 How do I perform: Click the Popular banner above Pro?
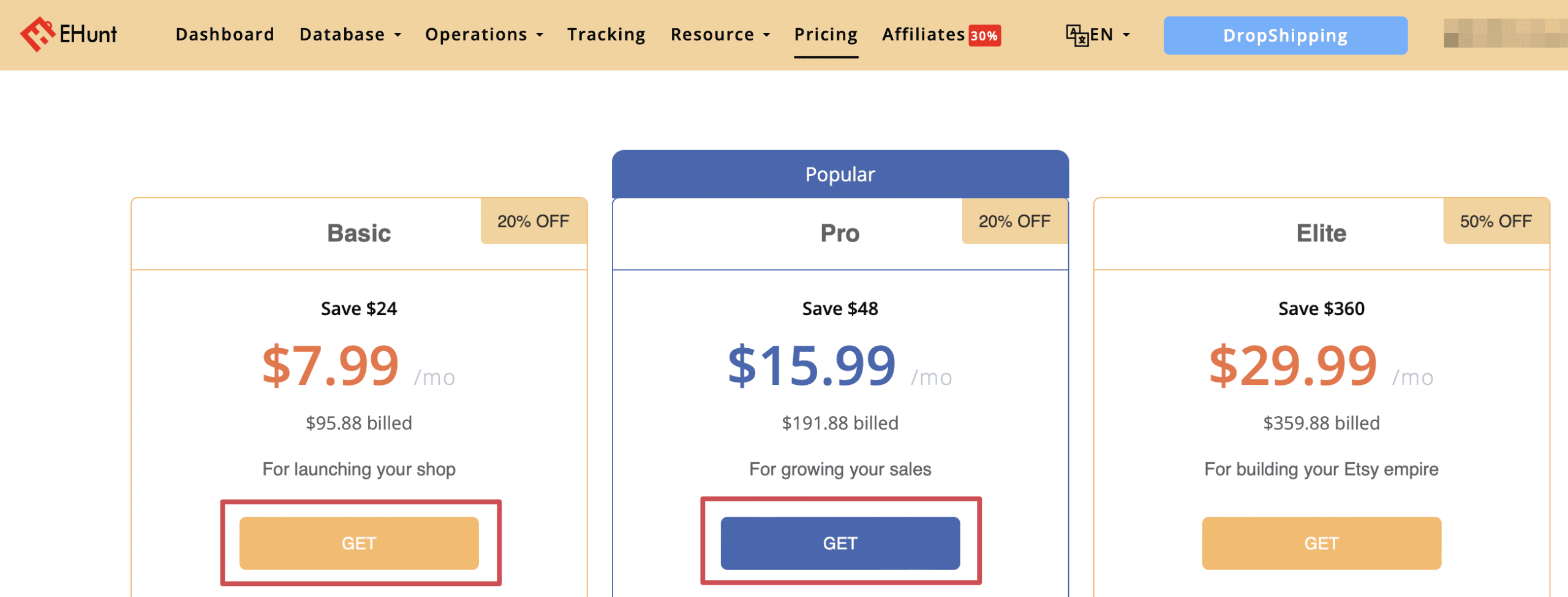coord(840,175)
